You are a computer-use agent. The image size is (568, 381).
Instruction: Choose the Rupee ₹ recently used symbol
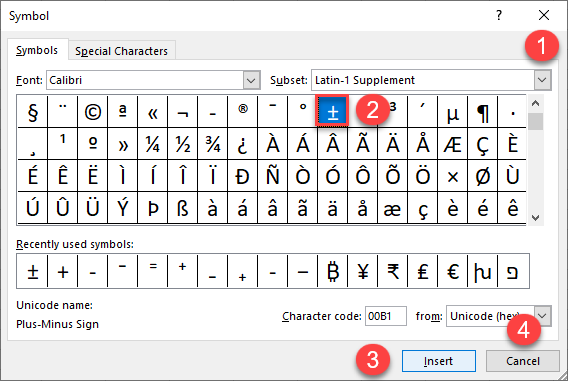pyautogui.click(x=393, y=271)
